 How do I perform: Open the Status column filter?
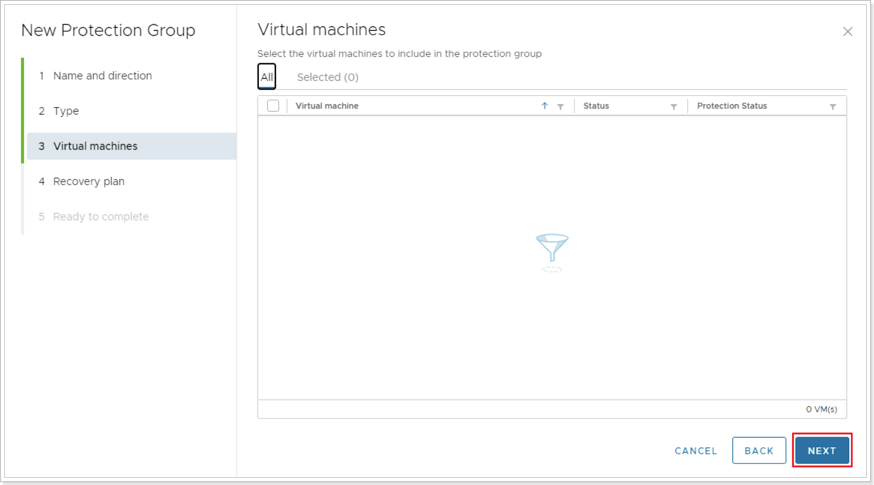pyautogui.click(x=673, y=106)
